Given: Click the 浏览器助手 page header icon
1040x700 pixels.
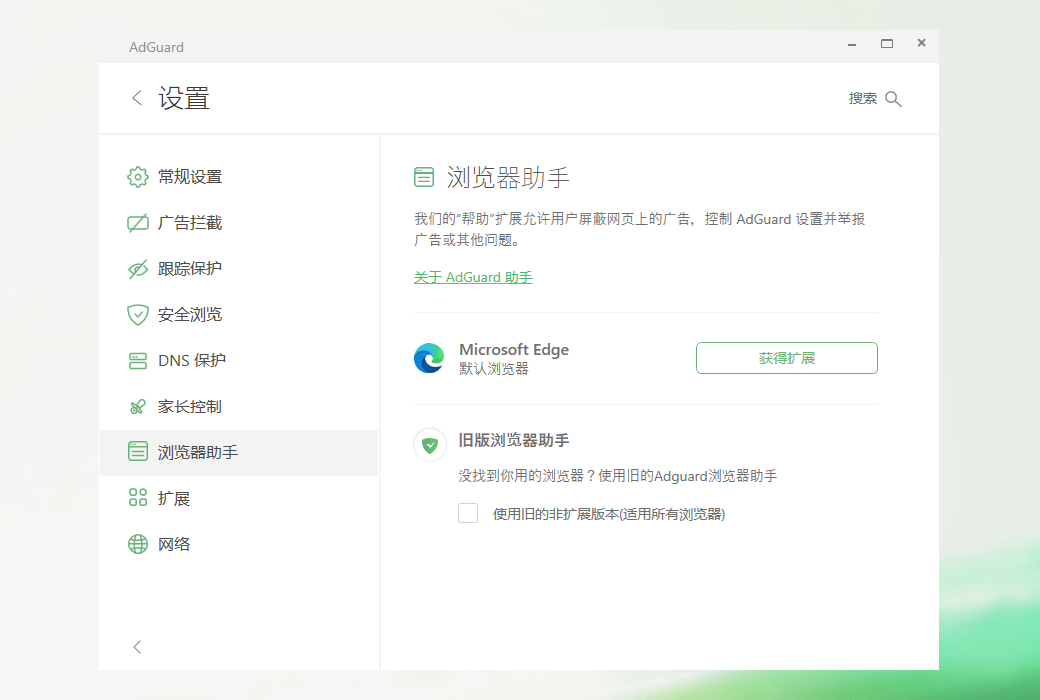Looking at the screenshot, I should click(424, 176).
